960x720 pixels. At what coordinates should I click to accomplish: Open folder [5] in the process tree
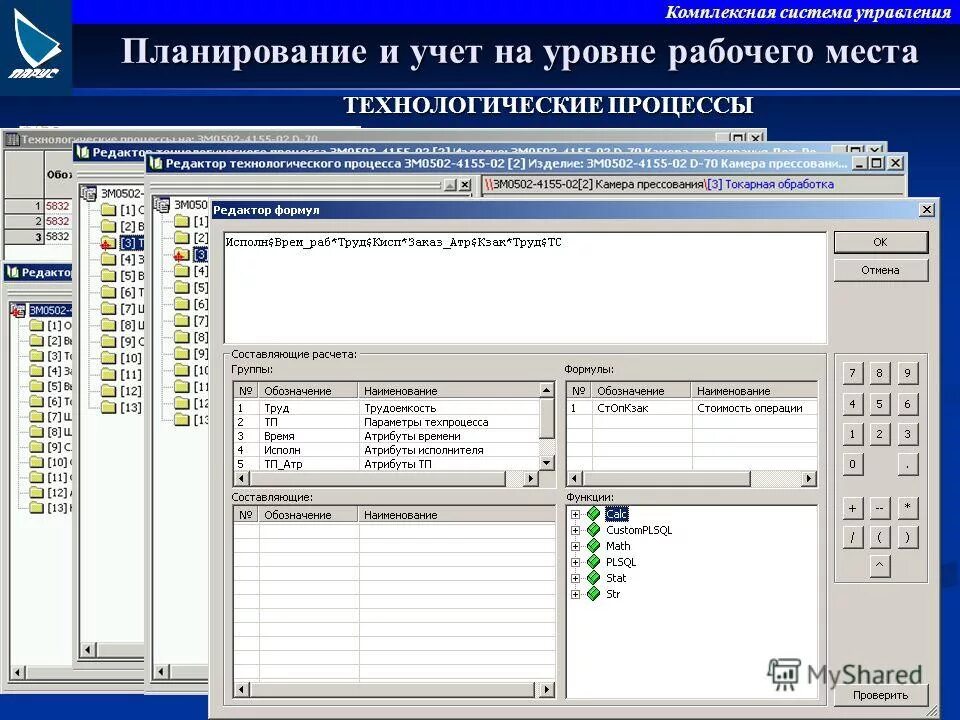36,385
